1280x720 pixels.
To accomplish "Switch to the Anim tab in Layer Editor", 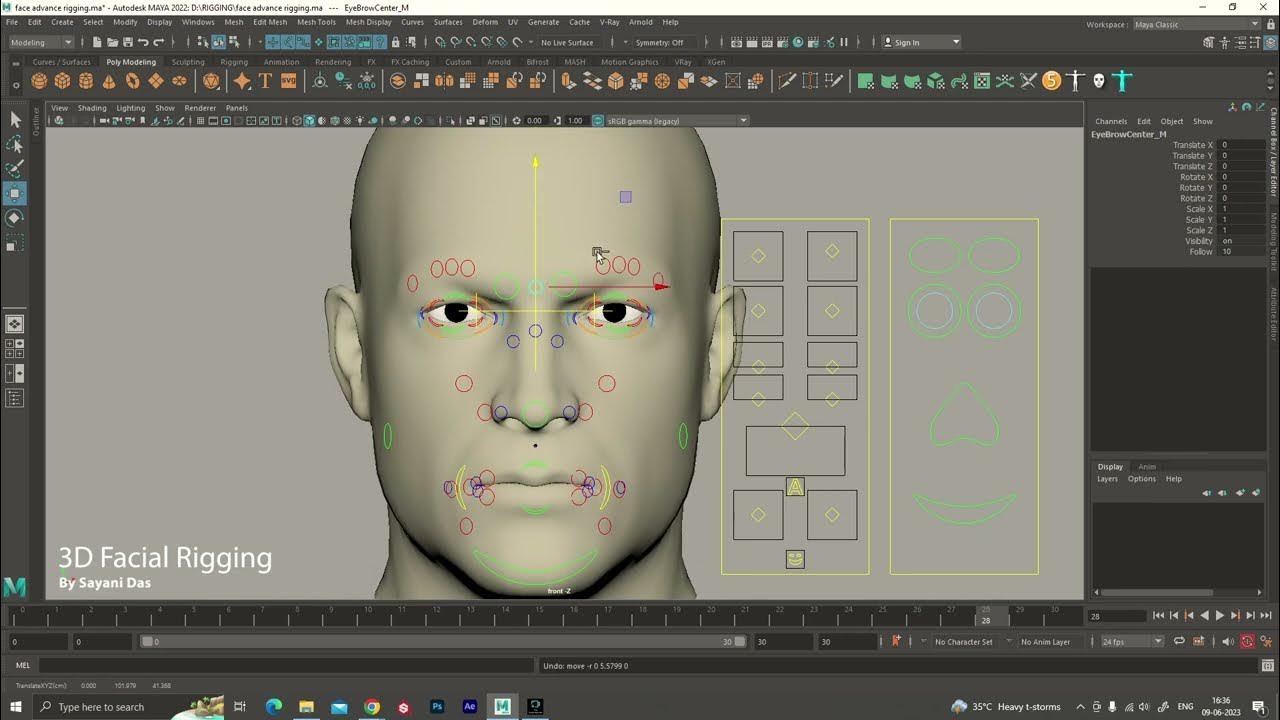I will [1147, 467].
